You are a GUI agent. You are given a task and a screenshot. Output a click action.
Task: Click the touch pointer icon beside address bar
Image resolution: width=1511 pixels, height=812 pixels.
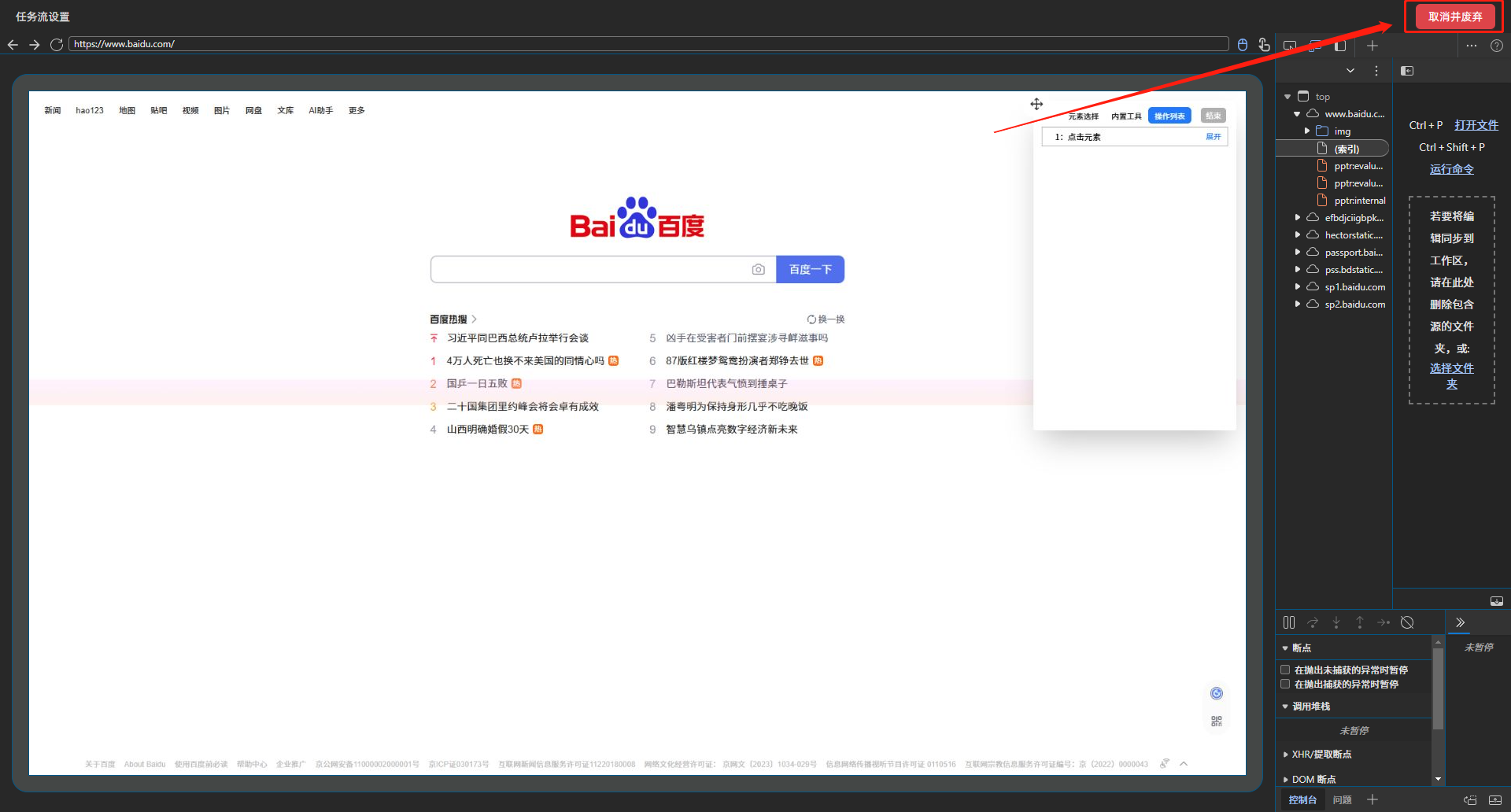(1264, 45)
